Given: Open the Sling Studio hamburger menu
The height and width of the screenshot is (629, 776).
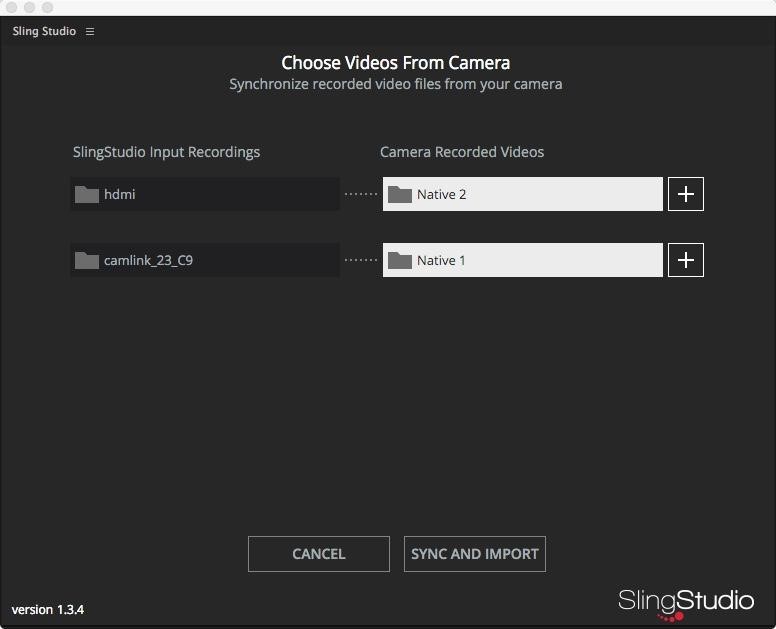Looking at the screenshot, I should click(90, 31).
